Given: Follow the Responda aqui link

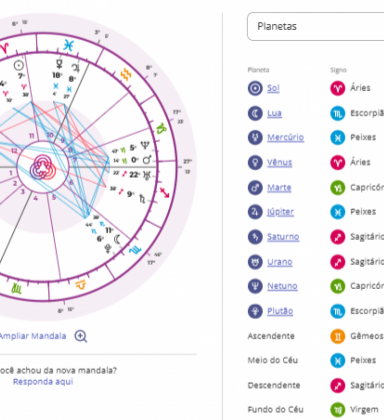Looking at the screenshot, I should [x=43, y=382].
